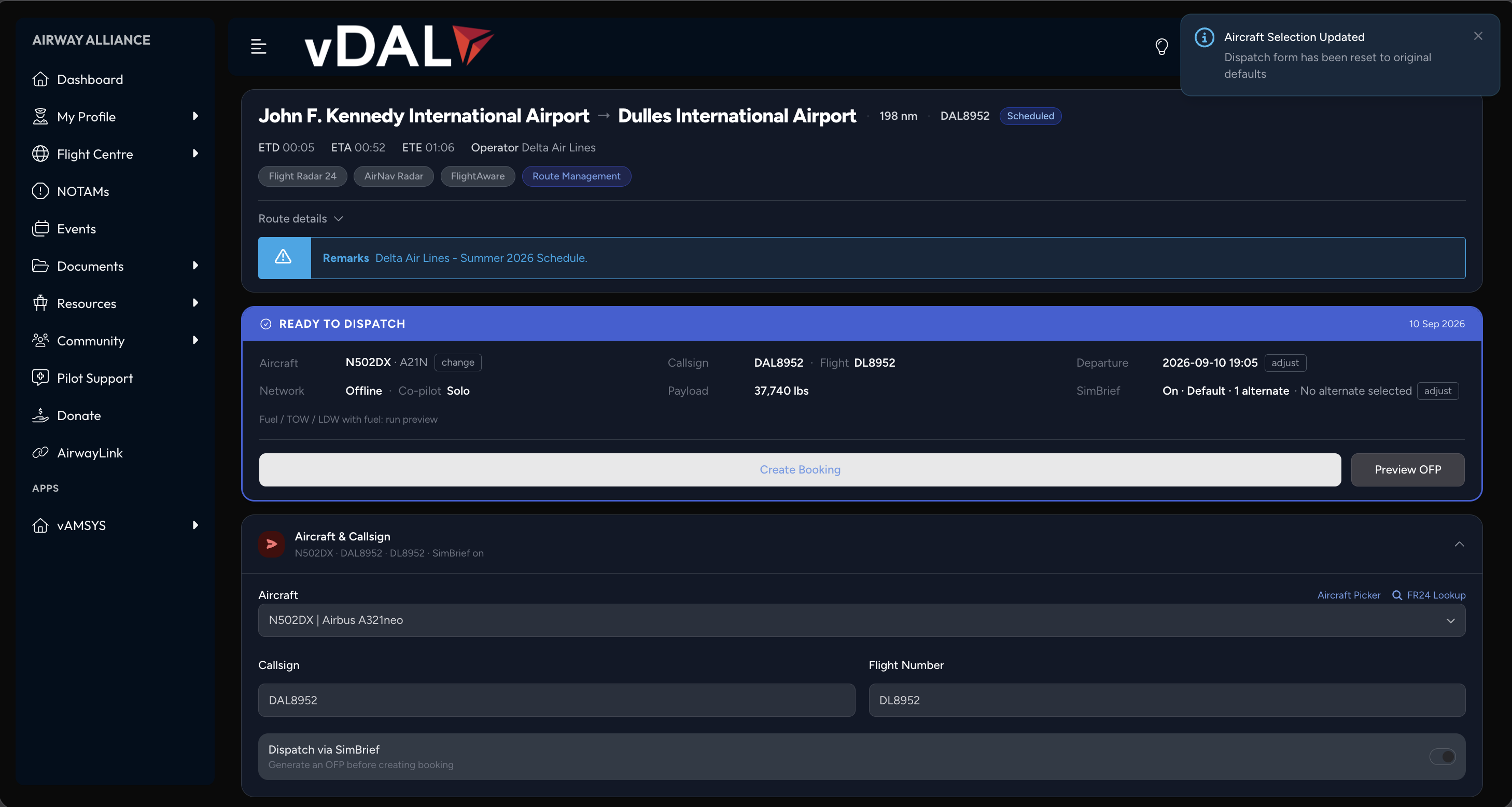Click the 'AIRWAY ALLIANCE' sidebar title
Viewport: 1512px width, 807px height.
point(91,40)
